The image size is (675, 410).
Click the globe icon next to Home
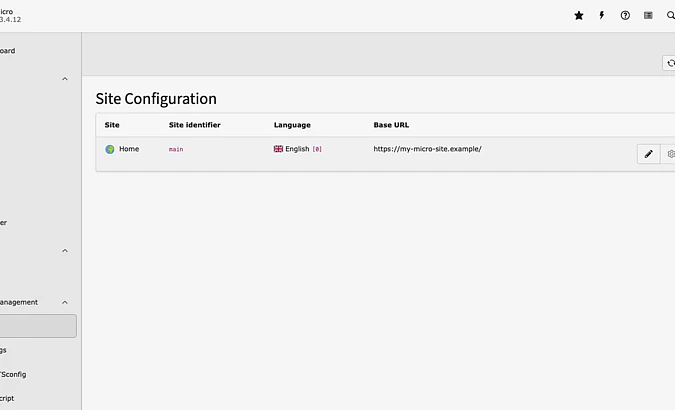click(110, 149)
